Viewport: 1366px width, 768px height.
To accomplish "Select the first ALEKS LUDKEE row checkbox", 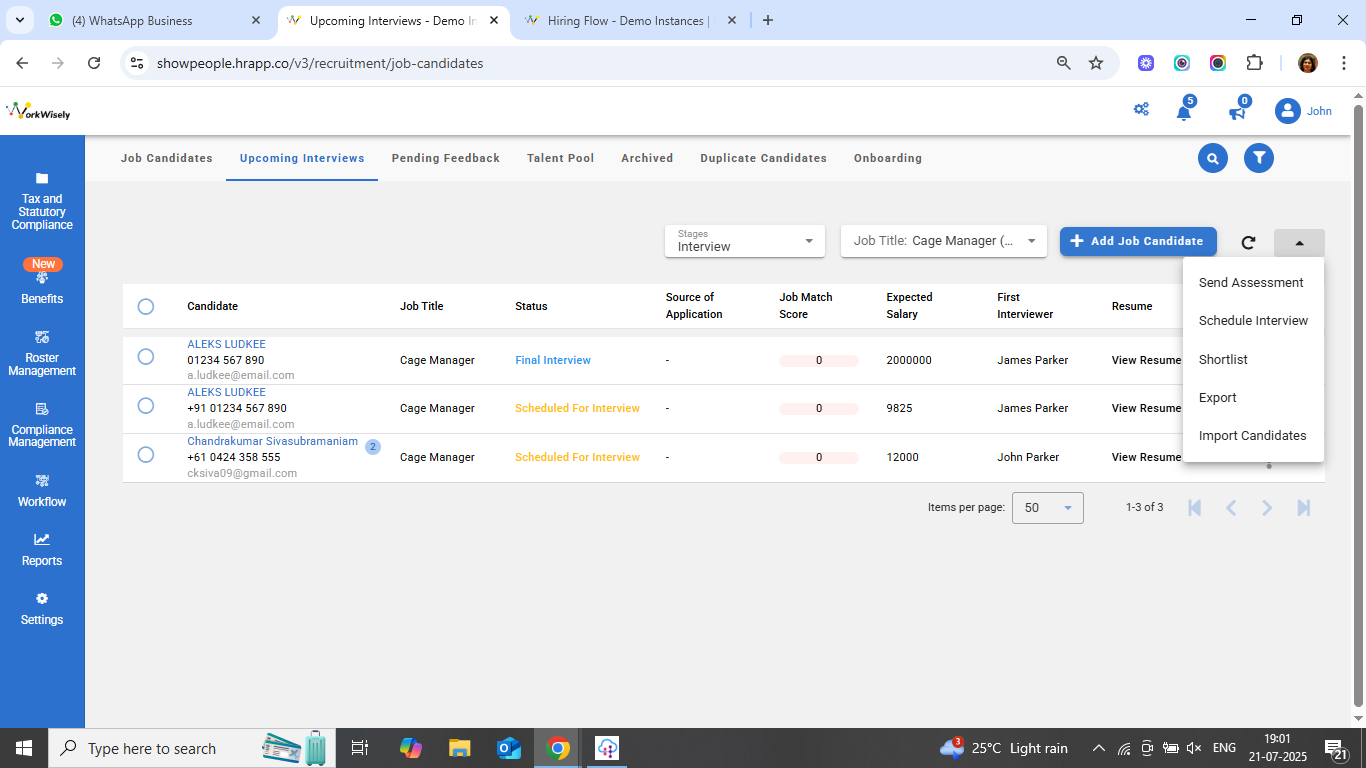I will pos(146,357).
